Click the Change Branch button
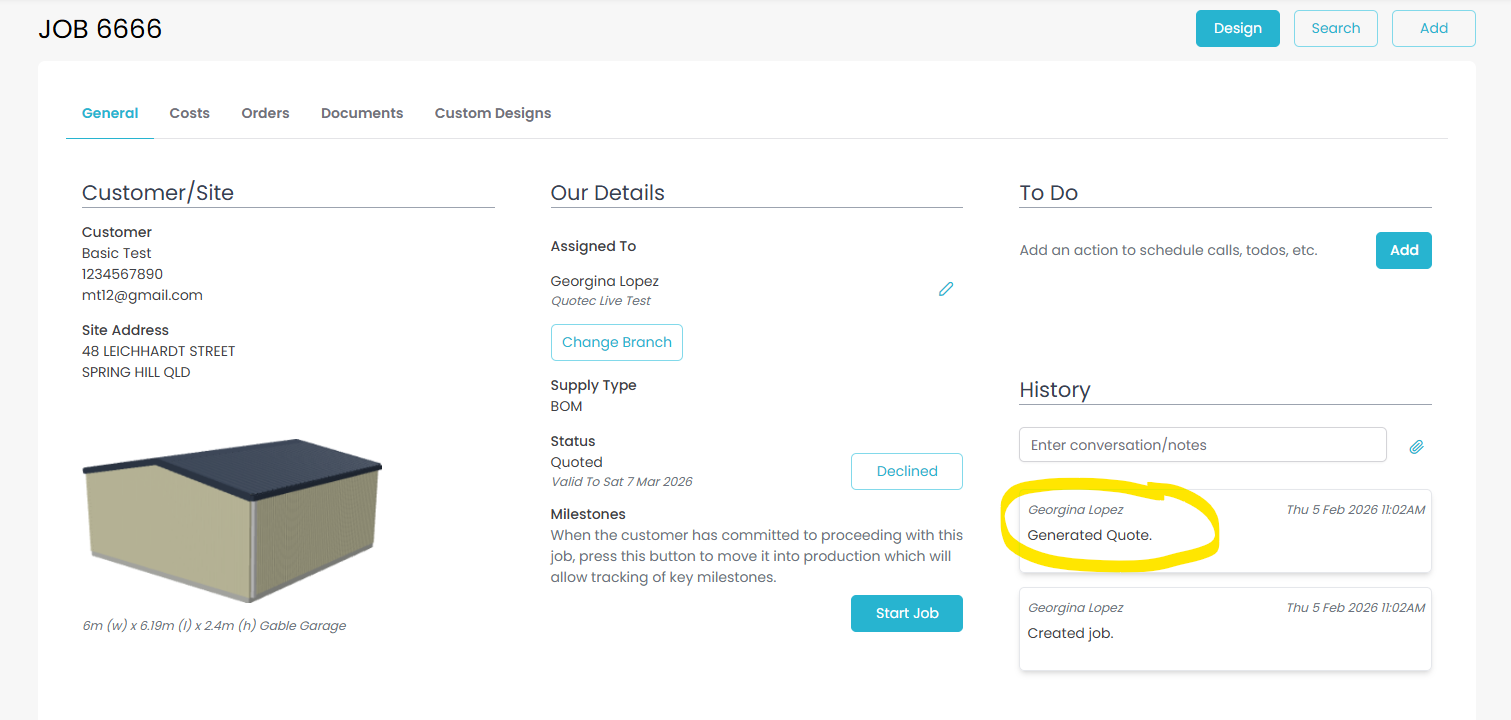The height and width of the screenshot is (720, 1511). click(617, 342)
